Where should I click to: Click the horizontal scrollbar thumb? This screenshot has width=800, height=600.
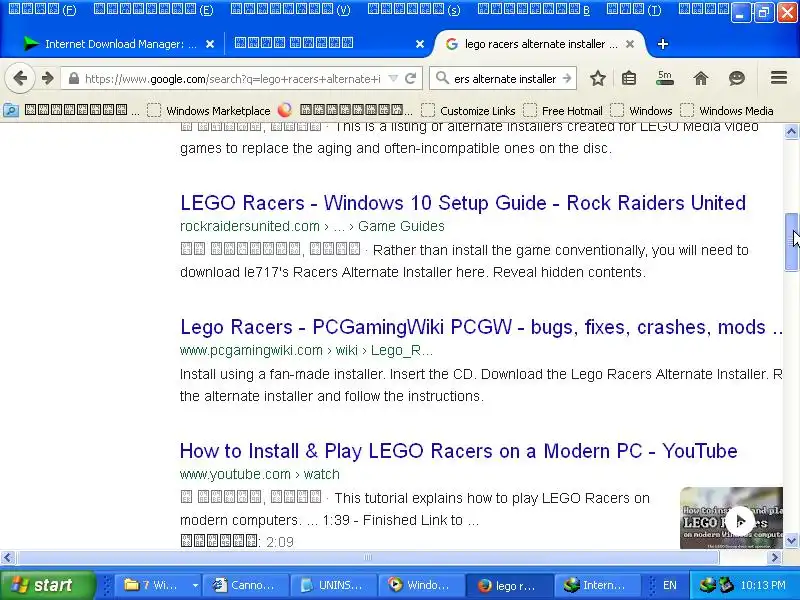click(x=368, y=557)
